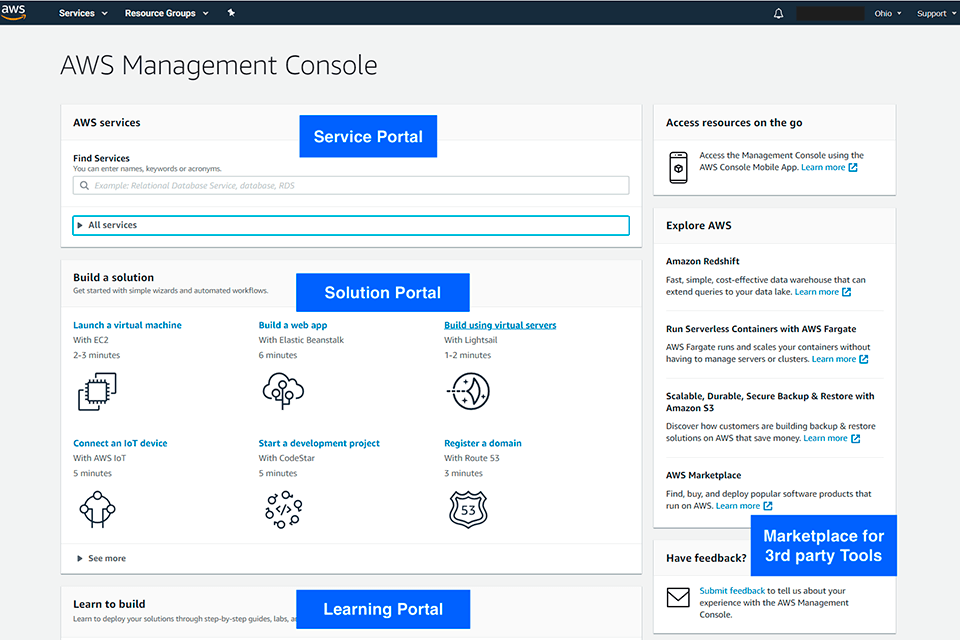
Task: Click Learn more for Console Mobile App
Action: (823, 168)
